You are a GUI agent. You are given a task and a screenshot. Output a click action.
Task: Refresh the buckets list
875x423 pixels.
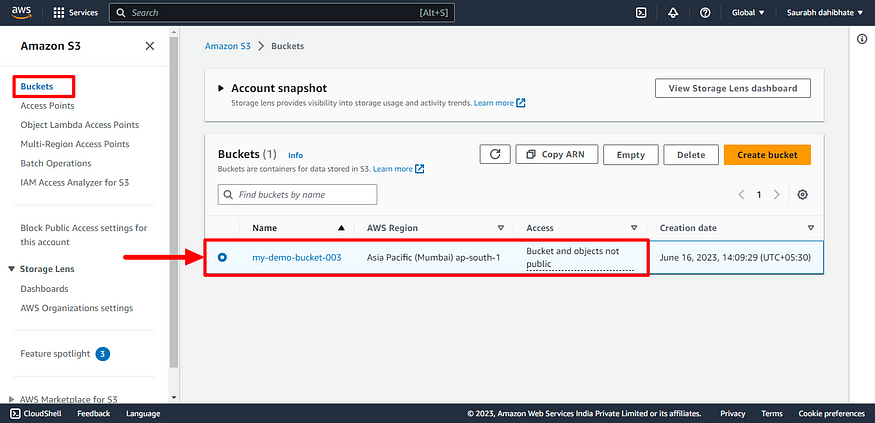pos(495,155)
